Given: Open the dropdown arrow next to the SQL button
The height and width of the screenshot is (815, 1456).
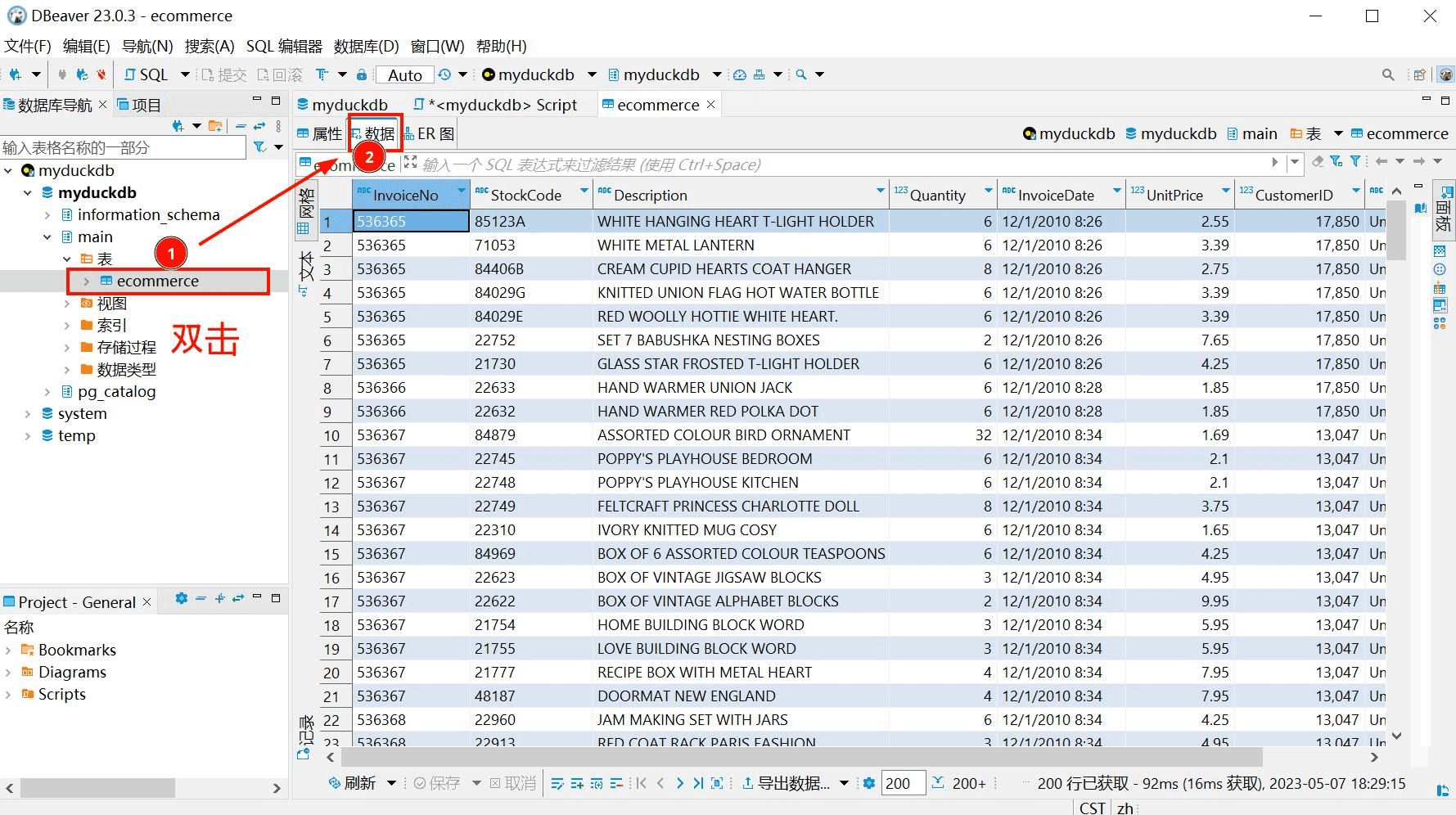Looking at the screenshot, I should click(x=185, y=74).
